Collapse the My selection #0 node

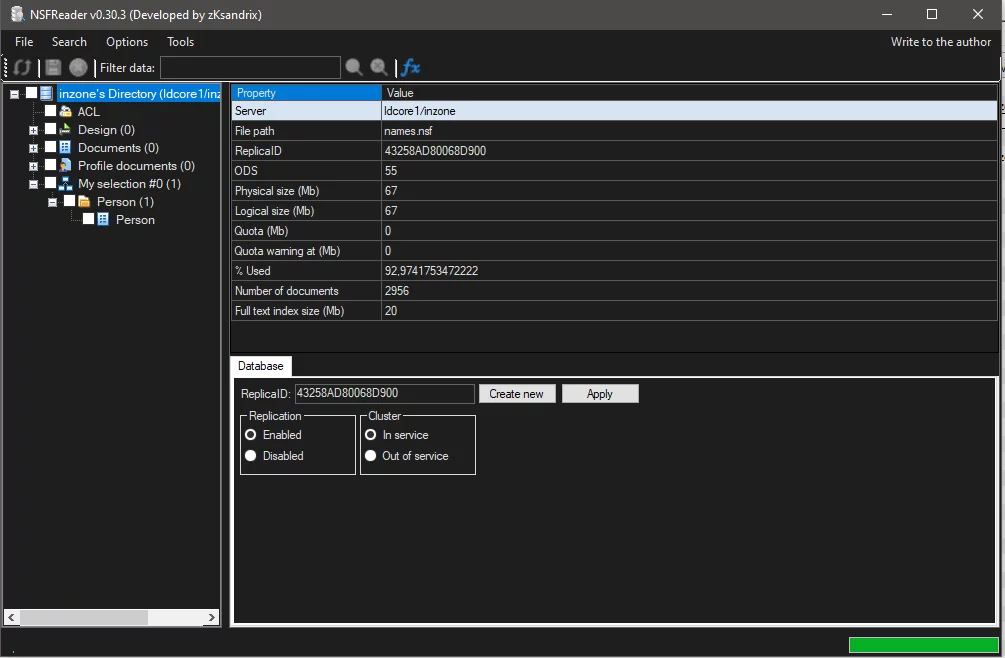33,184
